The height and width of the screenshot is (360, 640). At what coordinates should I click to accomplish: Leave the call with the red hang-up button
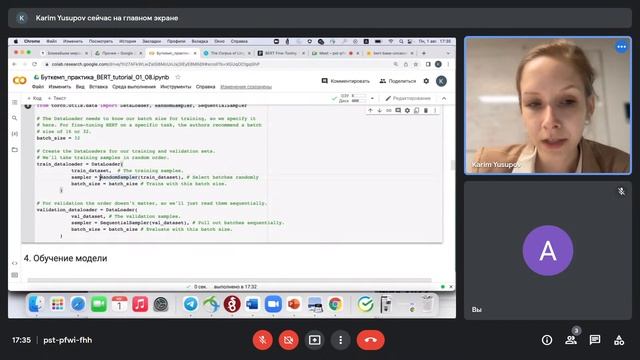pyautogui.click(x=371, y=340)
